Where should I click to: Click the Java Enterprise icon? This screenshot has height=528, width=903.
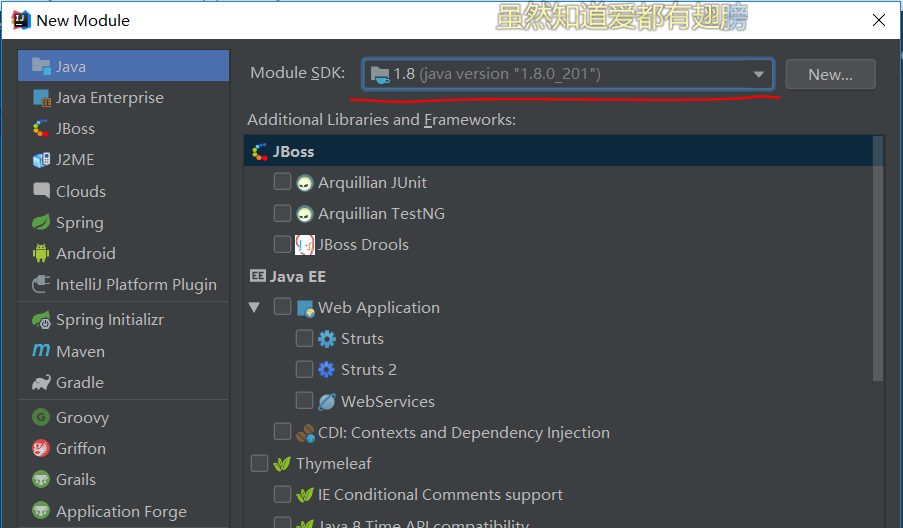tap(41, 98)
